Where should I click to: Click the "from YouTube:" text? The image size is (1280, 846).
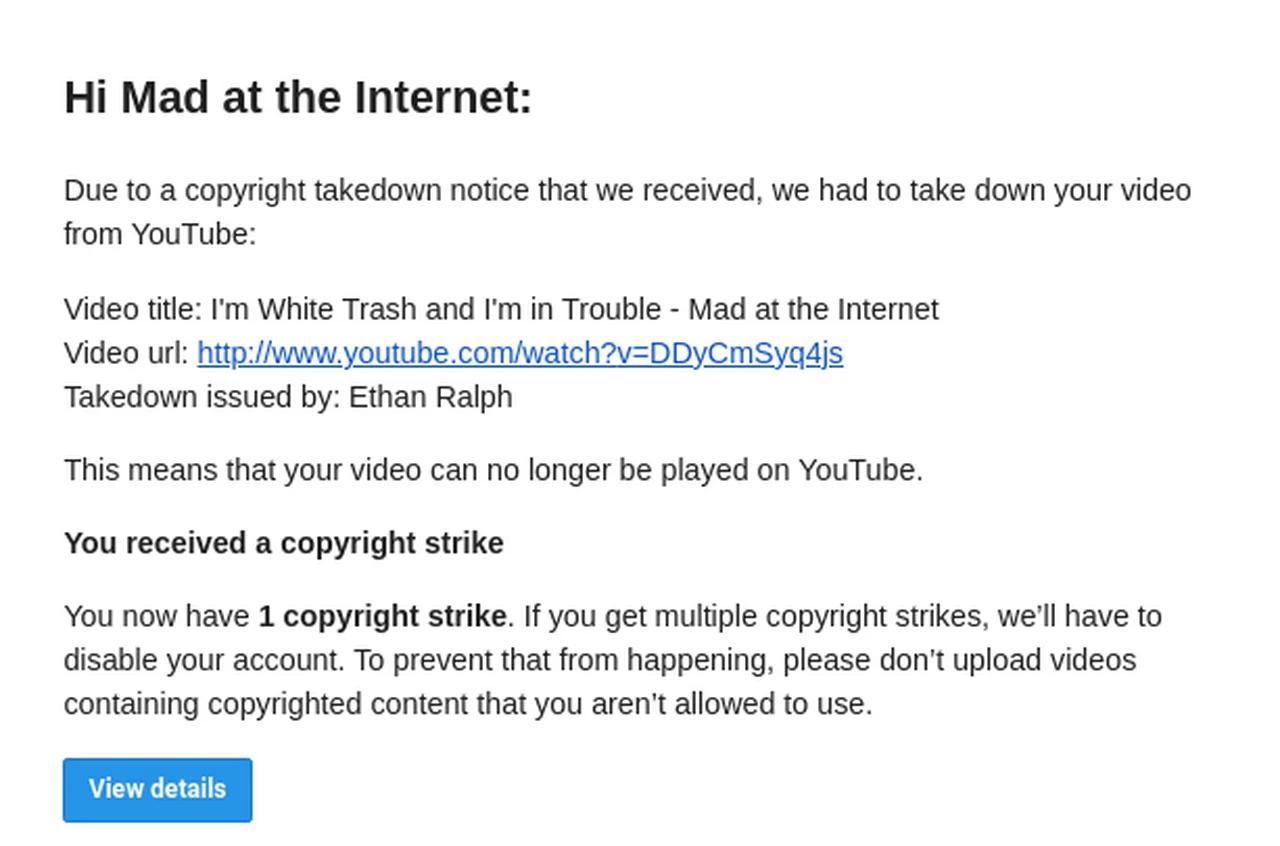pos(160,234)
